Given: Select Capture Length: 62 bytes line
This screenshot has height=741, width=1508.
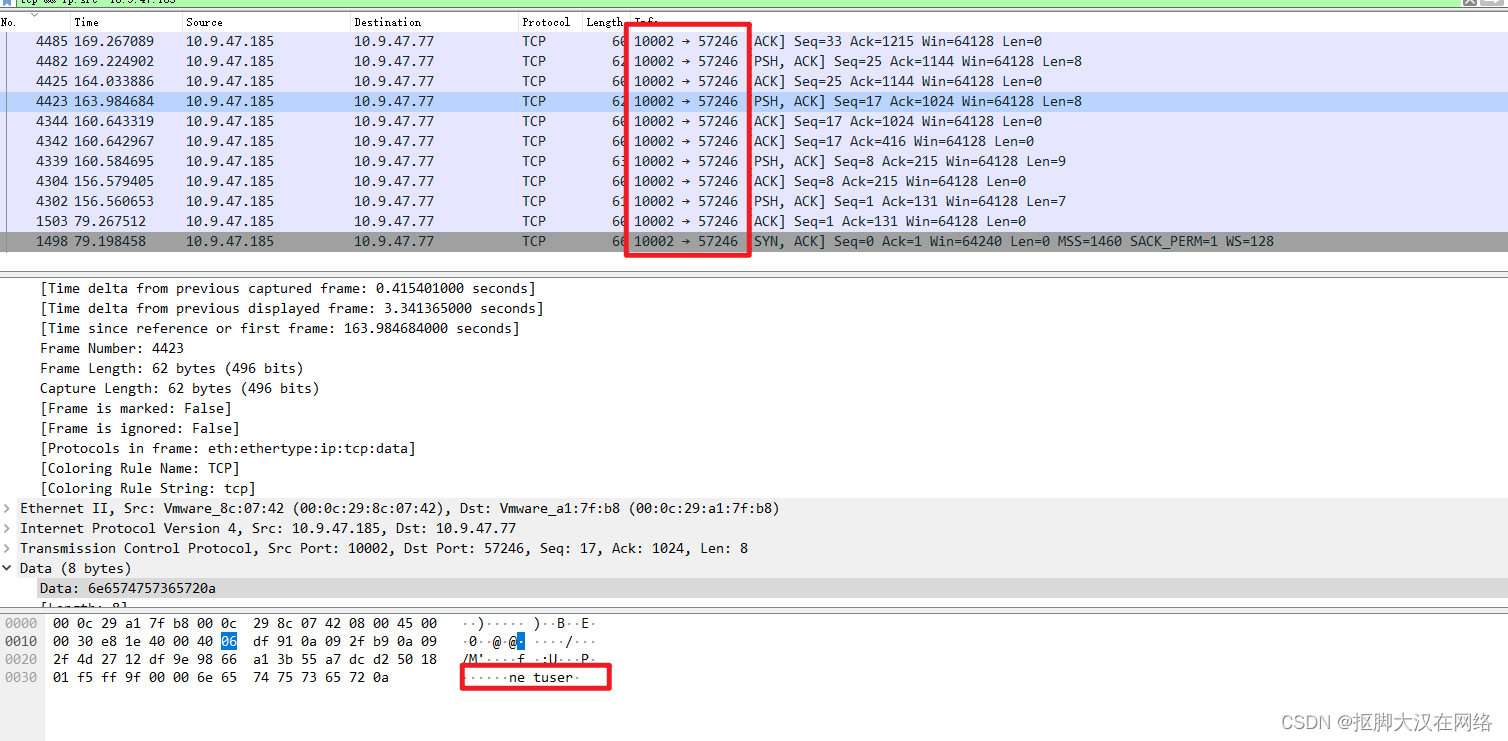Looking at the screenshot, I should pyautogui.click(x=180, y=388).
